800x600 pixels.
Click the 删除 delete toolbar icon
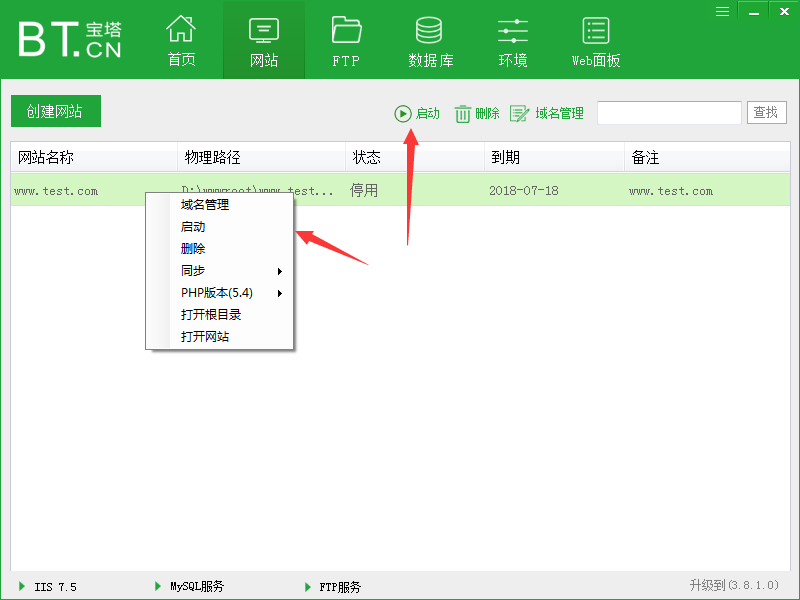pos(476,113)
